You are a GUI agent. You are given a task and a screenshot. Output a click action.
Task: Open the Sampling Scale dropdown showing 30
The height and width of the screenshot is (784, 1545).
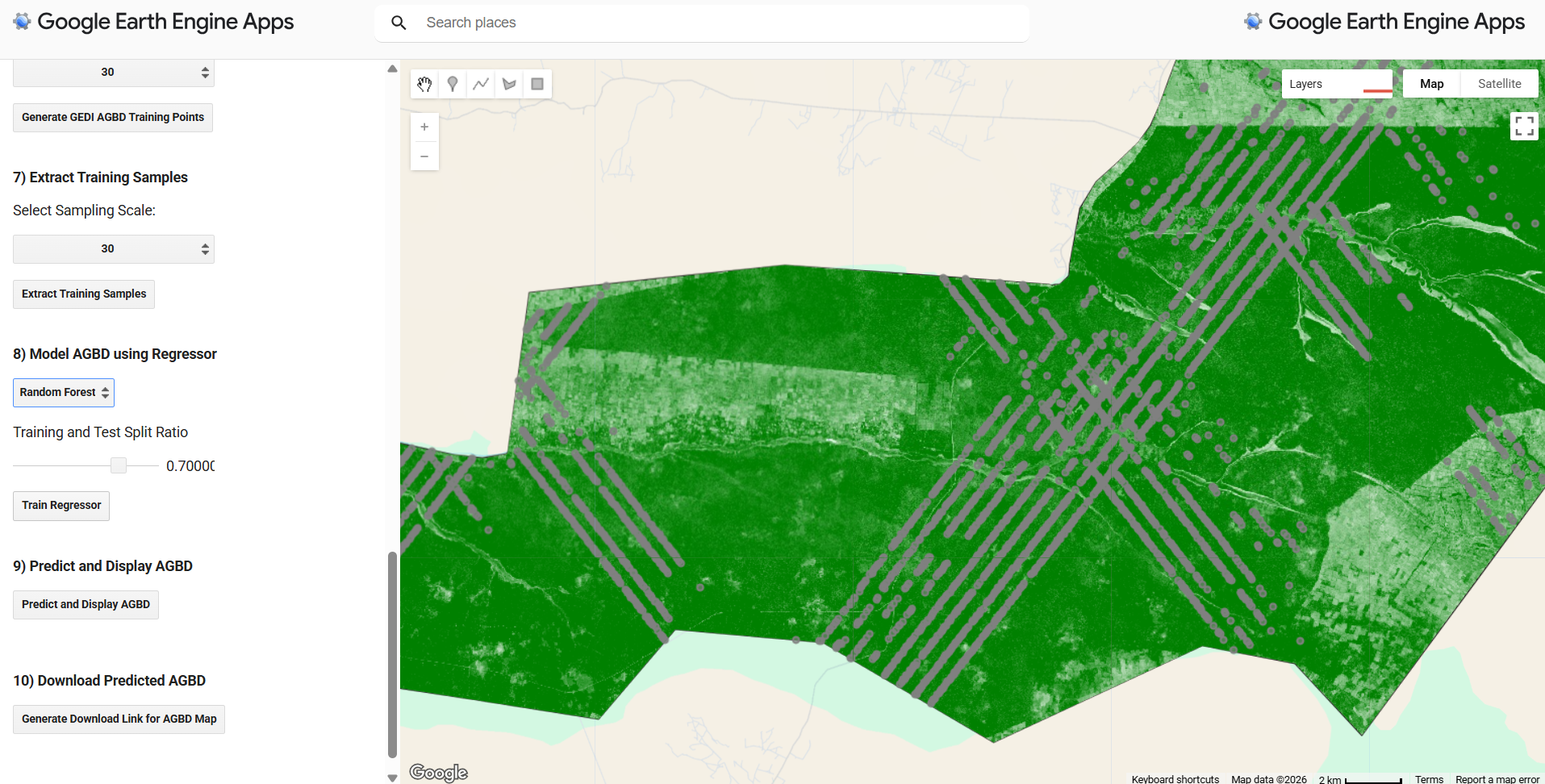[112, 248]
